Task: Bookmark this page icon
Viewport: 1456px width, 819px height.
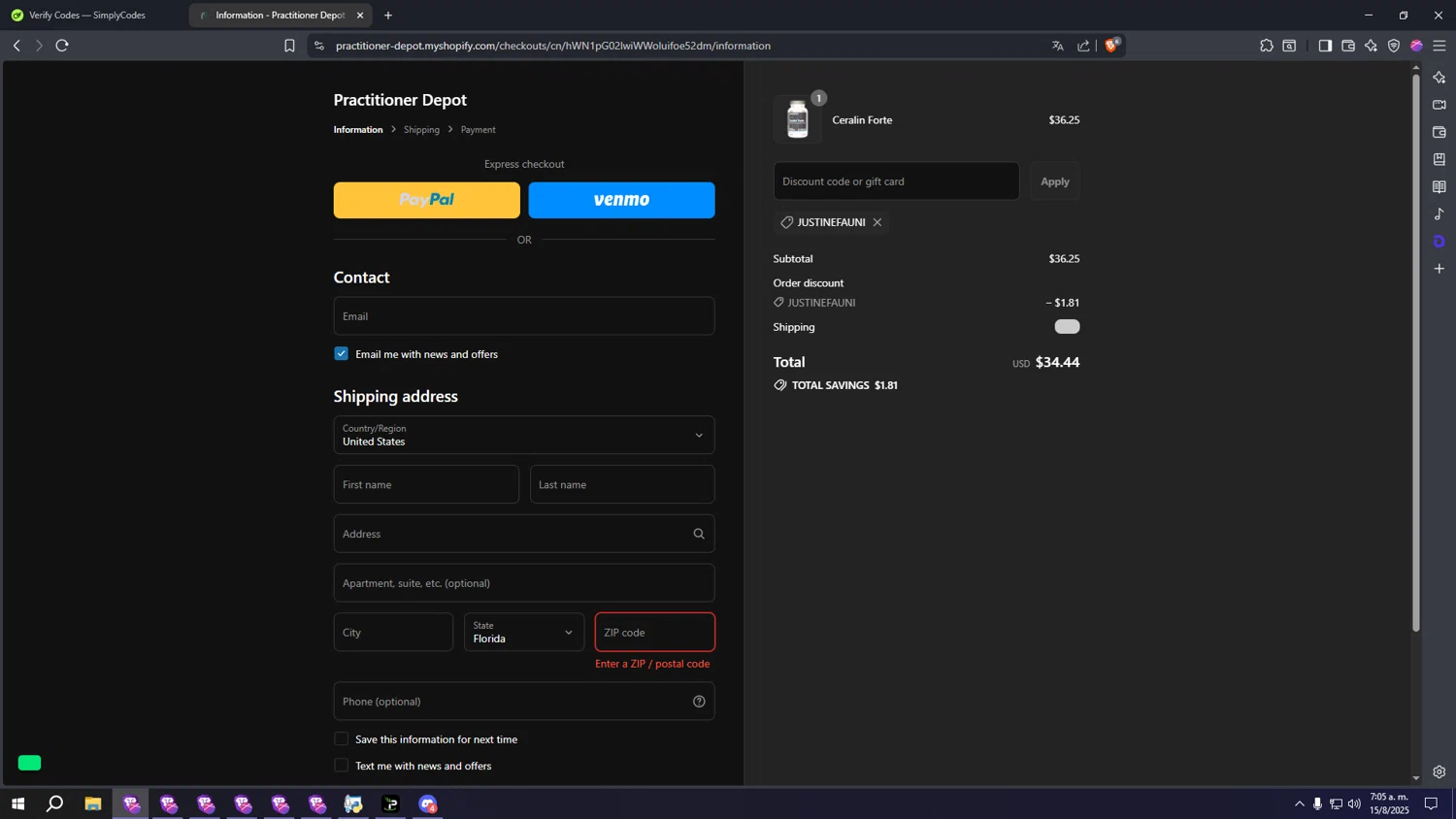Action: [x=289, y=46]
